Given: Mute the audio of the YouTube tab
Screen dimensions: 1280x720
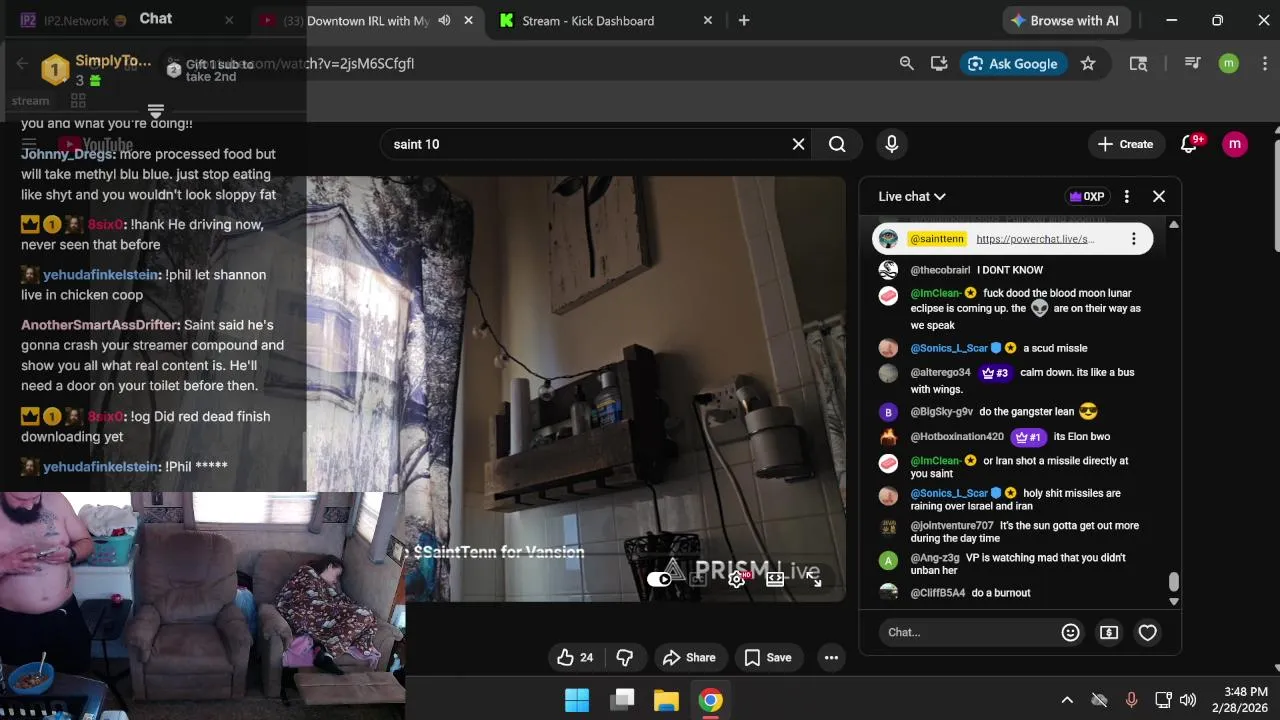Looking at the screenshot, I should (x=444, y=20).
